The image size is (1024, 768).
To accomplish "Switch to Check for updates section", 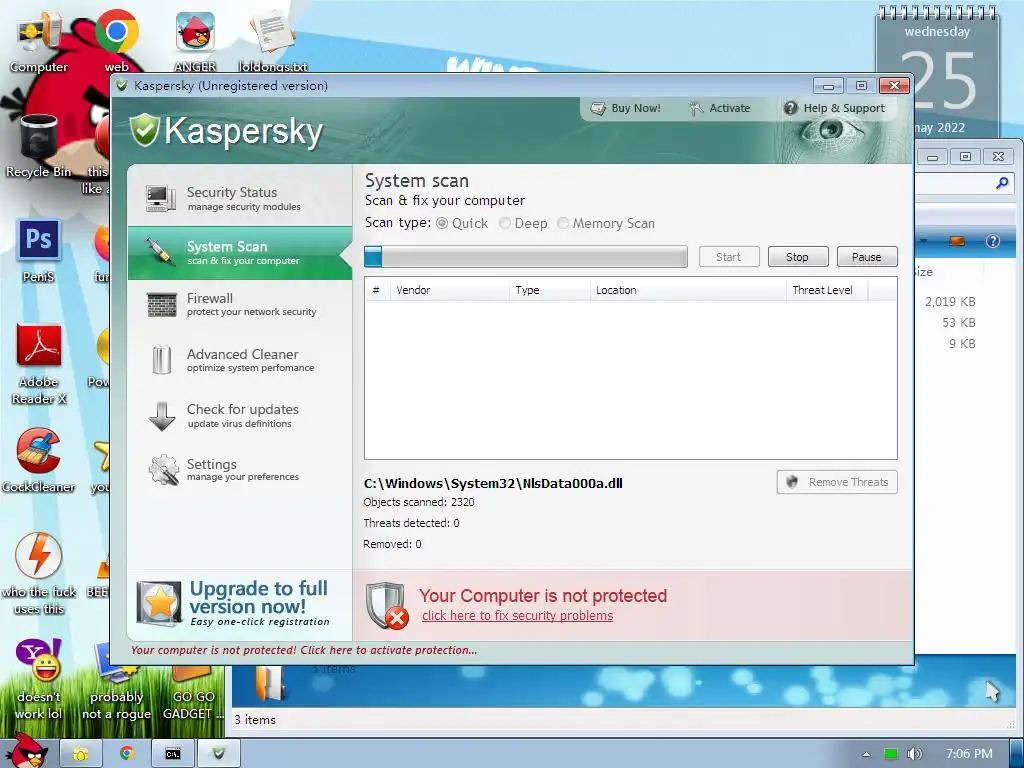I will 240,416.
